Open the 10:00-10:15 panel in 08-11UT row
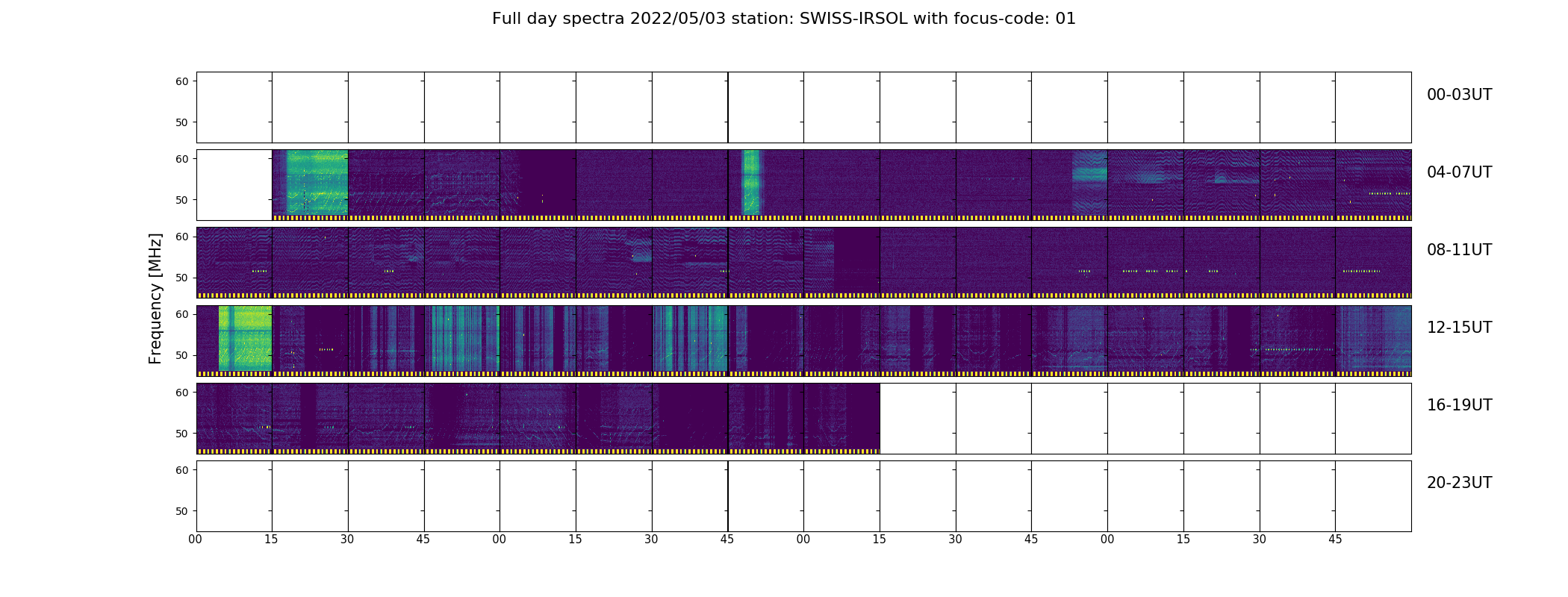Viewport: 1568px width, 597px height. coord(841,263)
